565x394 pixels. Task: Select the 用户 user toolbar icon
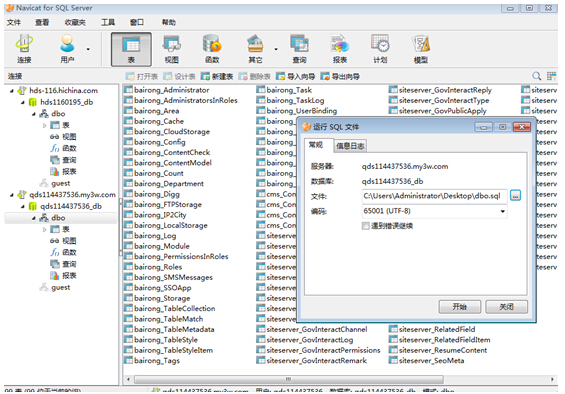(67, 49)
